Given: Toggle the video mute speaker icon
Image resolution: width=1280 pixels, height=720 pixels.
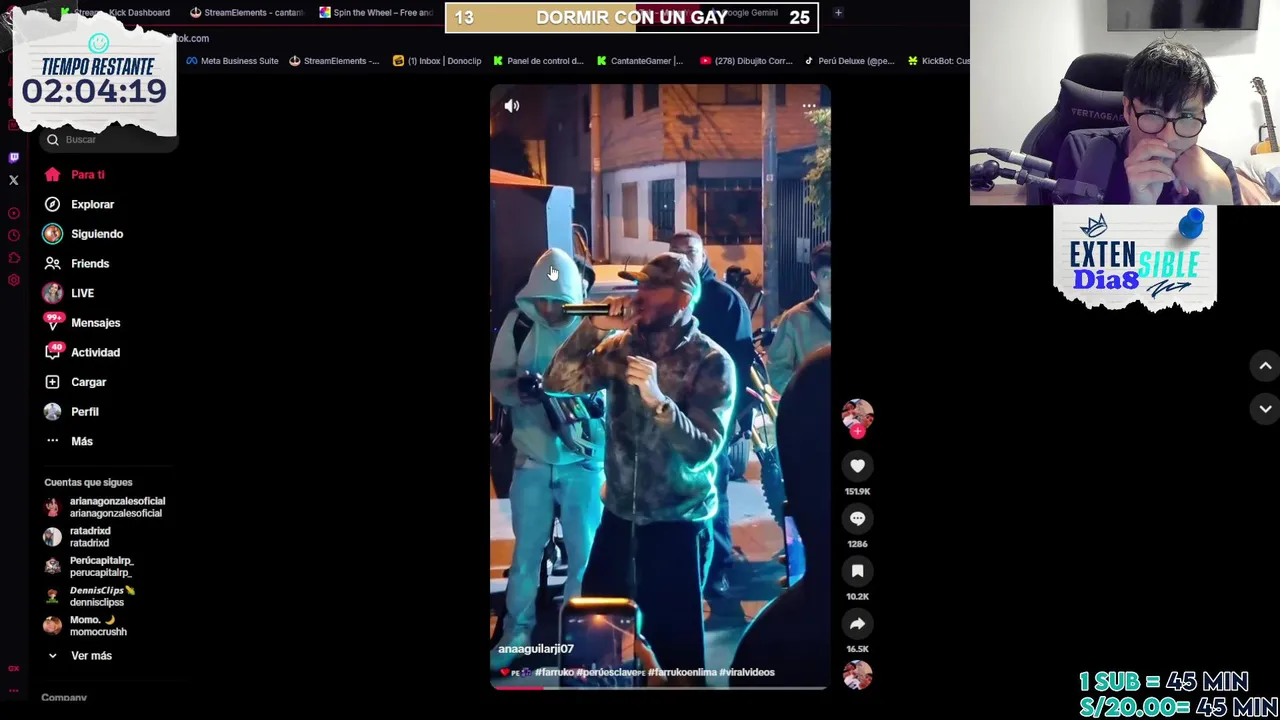Looking at the screenshot, I should (512, 106).
